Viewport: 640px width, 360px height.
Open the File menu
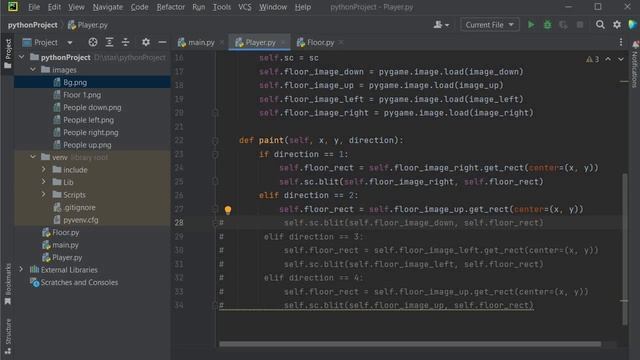34,7
